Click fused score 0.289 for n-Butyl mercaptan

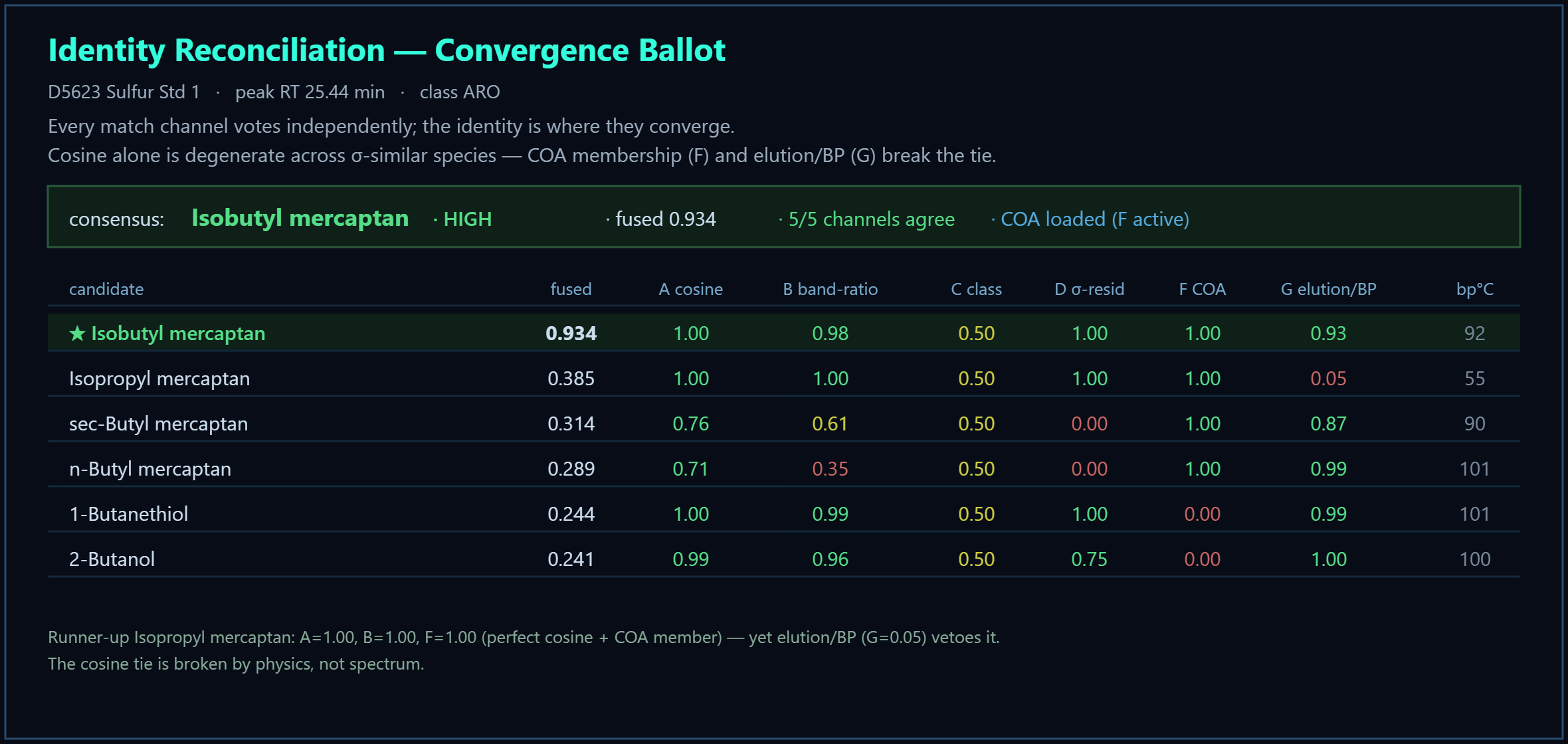point(571,469)
